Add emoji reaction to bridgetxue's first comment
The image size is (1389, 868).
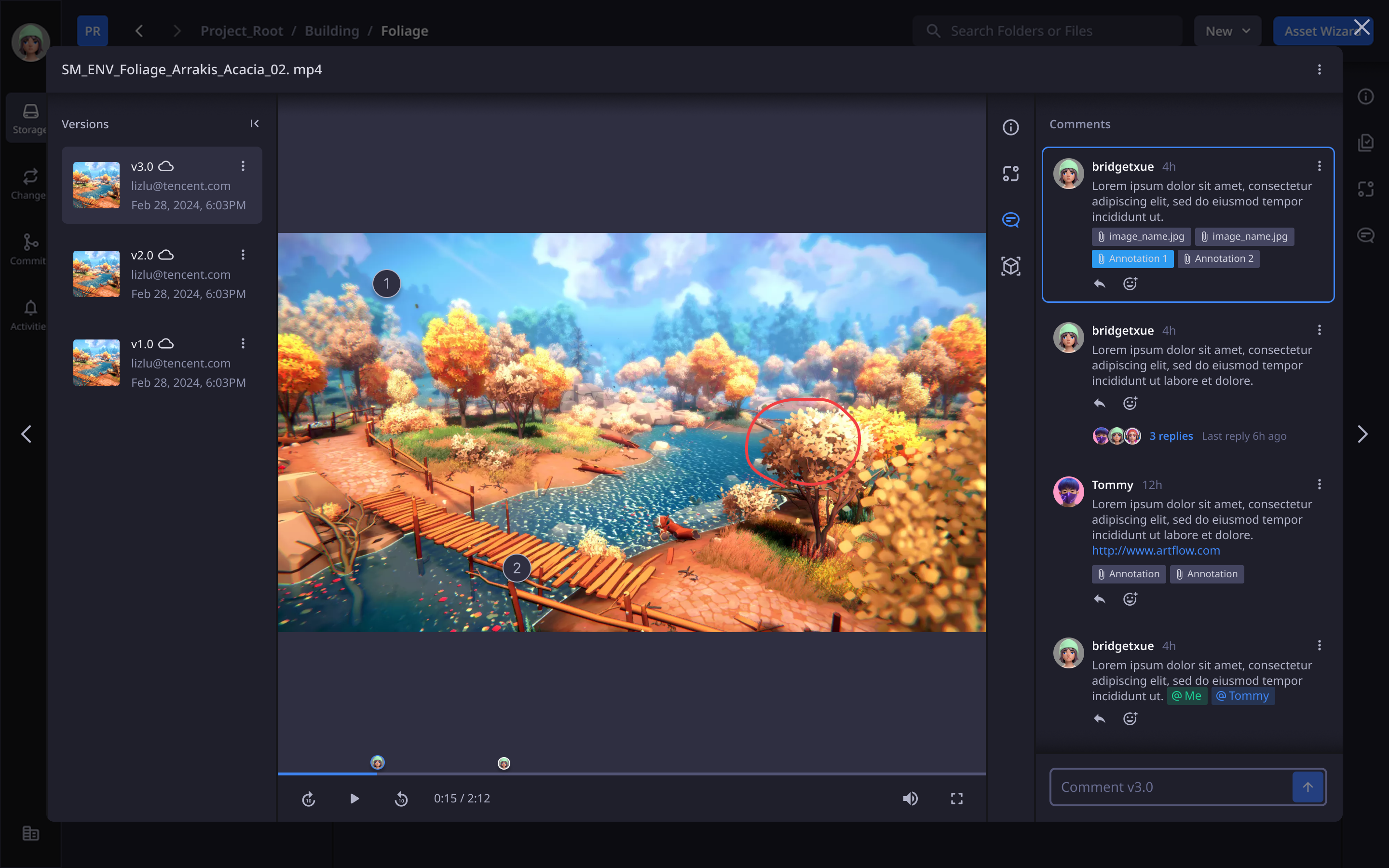pyautogui.click(x=1130, y=284)
